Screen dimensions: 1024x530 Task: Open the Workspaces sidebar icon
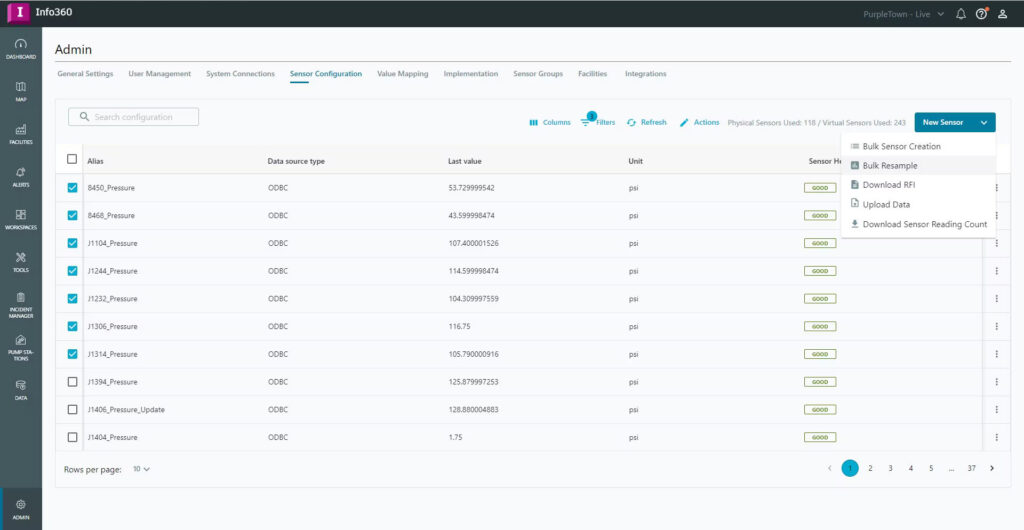click(20, 215)
